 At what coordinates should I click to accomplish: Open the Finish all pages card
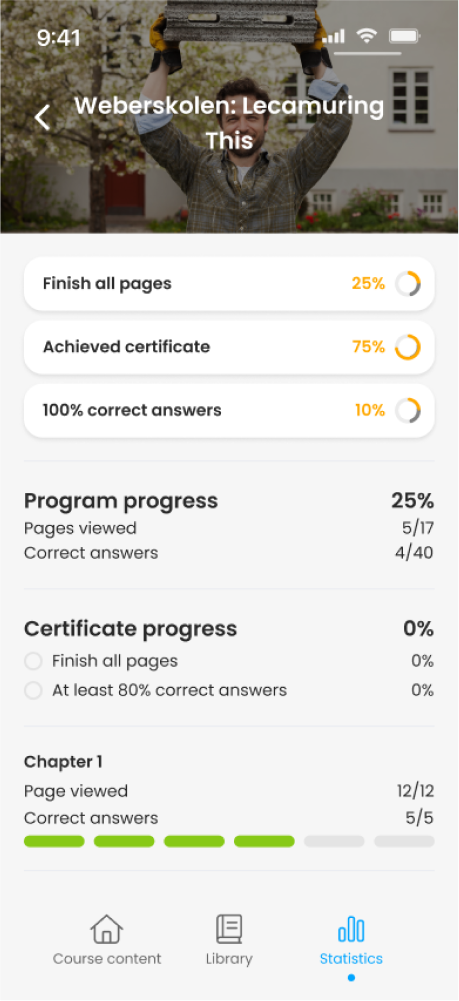(x=229, y=283)
